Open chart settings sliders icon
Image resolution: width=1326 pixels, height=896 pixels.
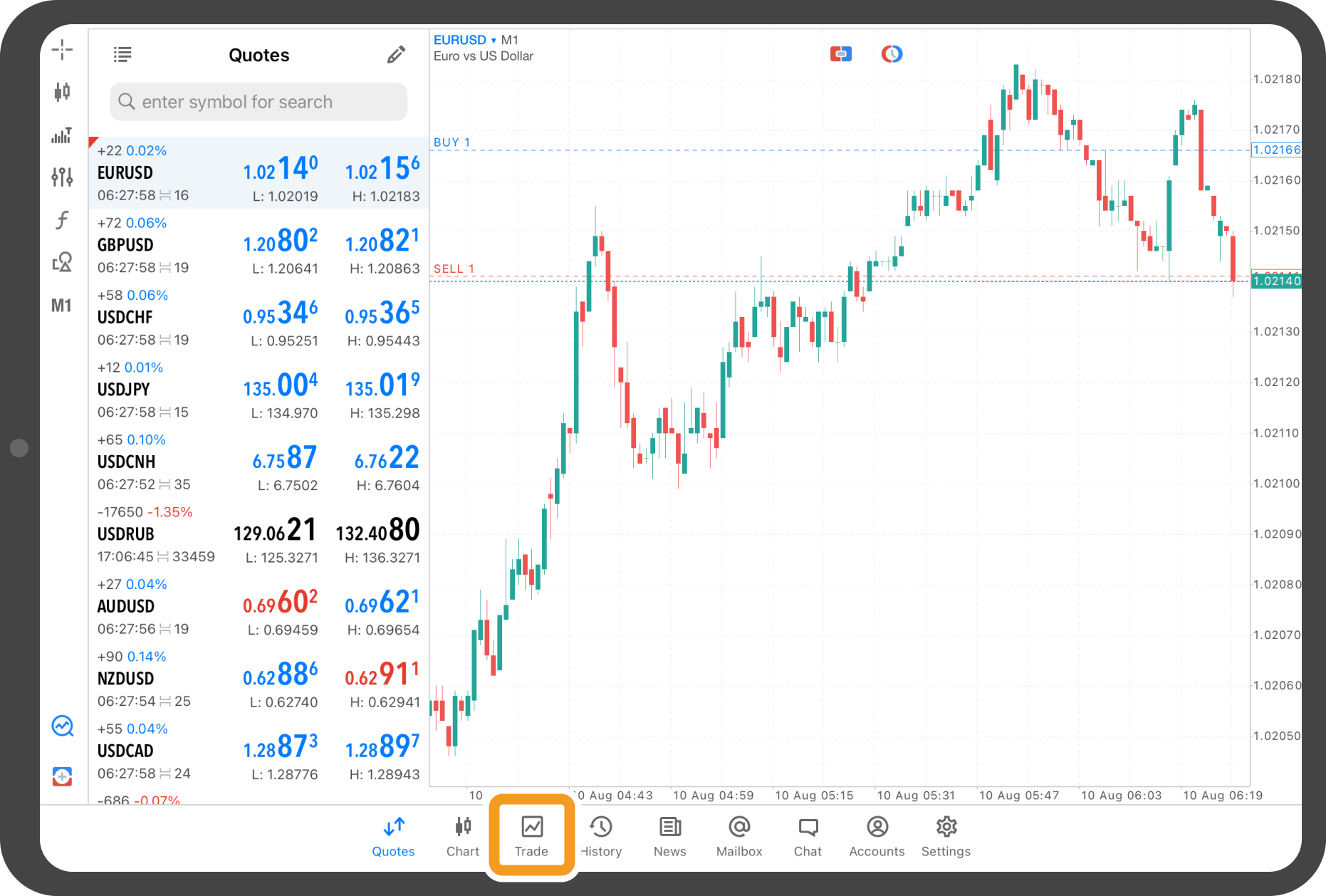[62, 177]
